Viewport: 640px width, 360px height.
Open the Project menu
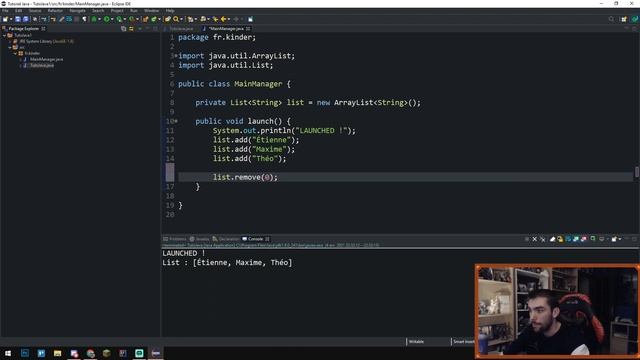click(x=117, y=11)
